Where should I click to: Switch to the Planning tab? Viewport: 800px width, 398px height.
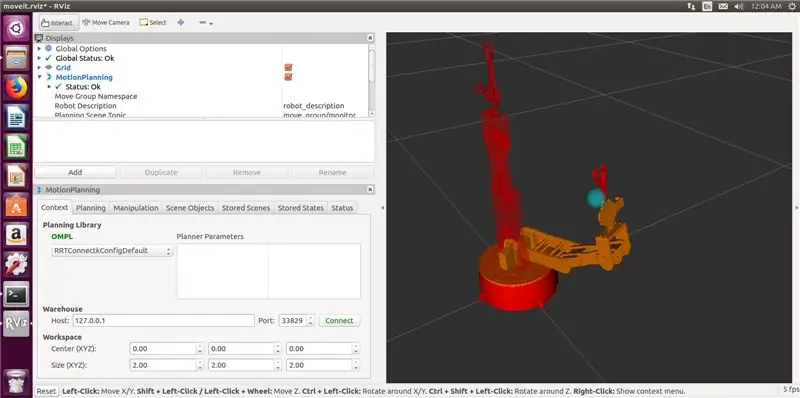pos(91,208)
